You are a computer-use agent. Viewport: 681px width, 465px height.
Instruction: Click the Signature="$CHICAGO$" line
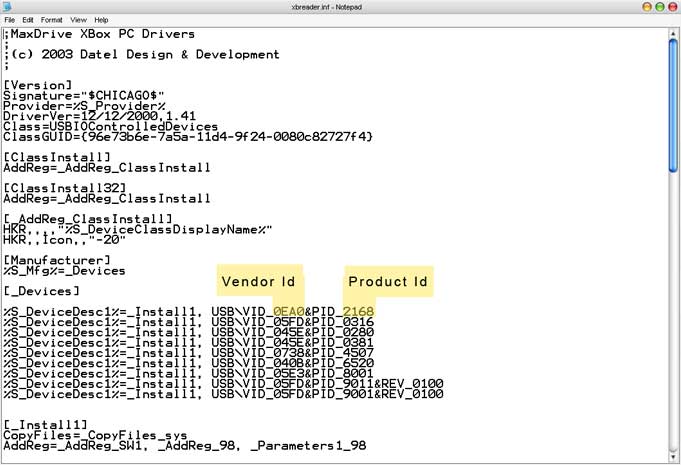point(84,96)
